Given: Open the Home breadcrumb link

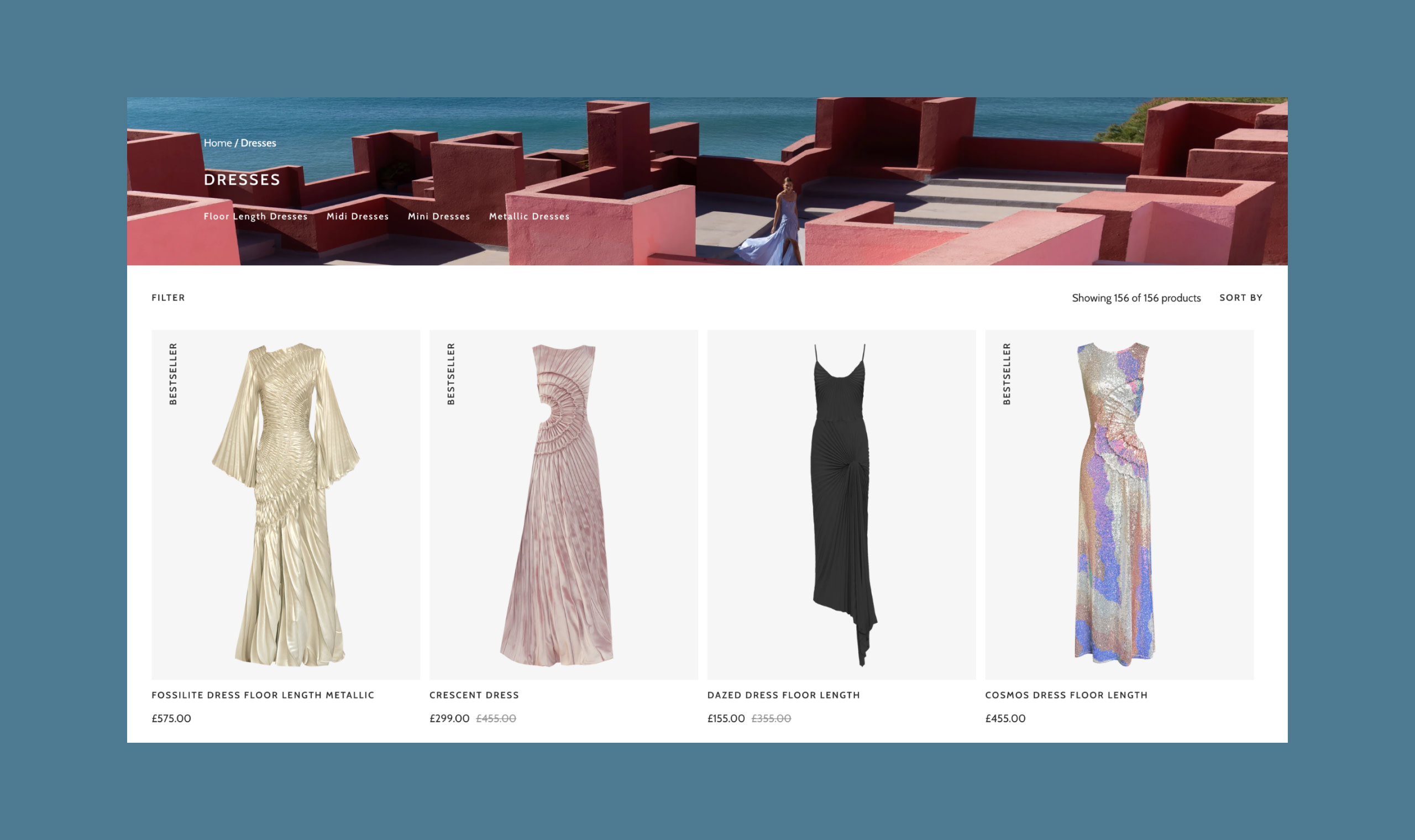Looking at the screenshot, I should pyautogui.click(x=217, y=143).
